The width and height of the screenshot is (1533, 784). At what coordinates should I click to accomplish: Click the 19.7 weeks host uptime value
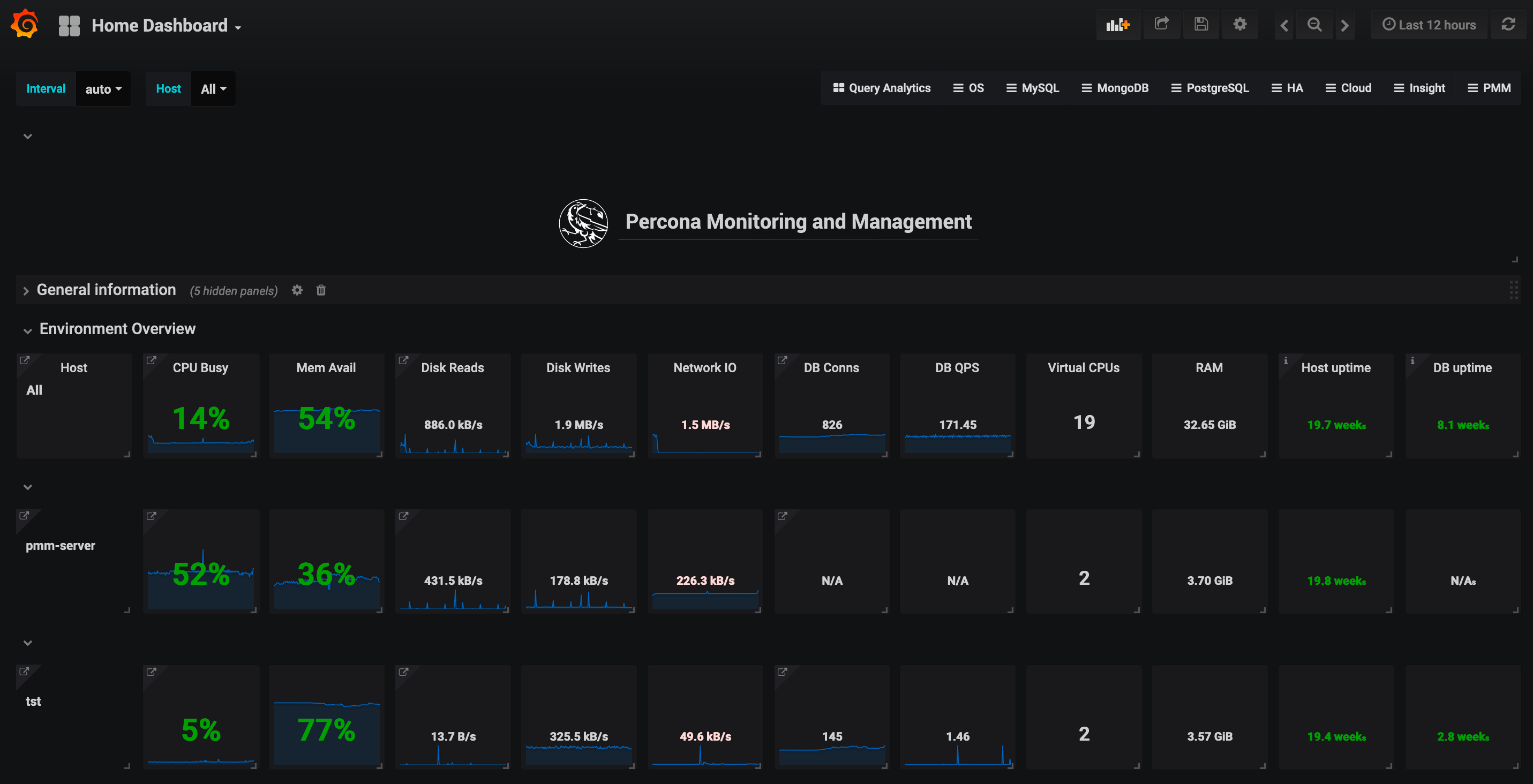(1336, 425)
